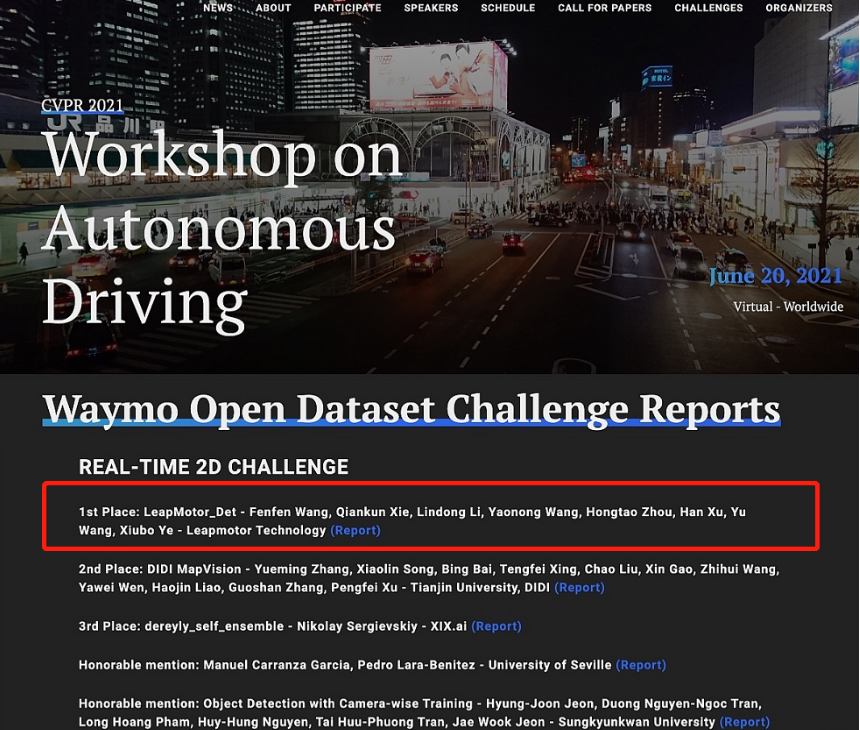
Task: View the ORGANIZERS page
Action: tap(799, 8)
